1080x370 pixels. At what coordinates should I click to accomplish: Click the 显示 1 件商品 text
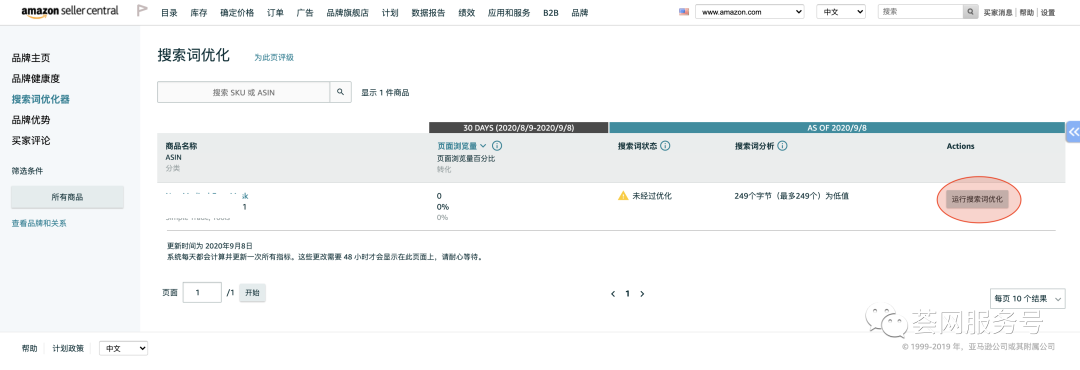pyautogui.click(x=385, y=92)
